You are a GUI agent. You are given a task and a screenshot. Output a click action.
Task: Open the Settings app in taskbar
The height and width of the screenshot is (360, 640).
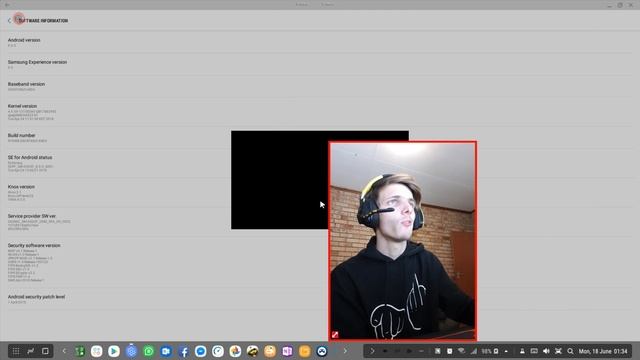pos(131,351)
